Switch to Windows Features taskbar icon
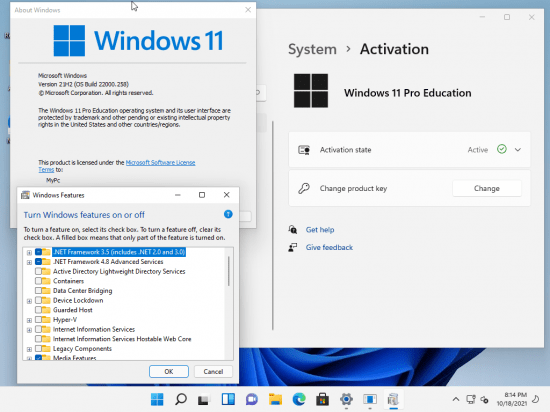The width and height of the screenshot is (550, 412). click(393, 399)
